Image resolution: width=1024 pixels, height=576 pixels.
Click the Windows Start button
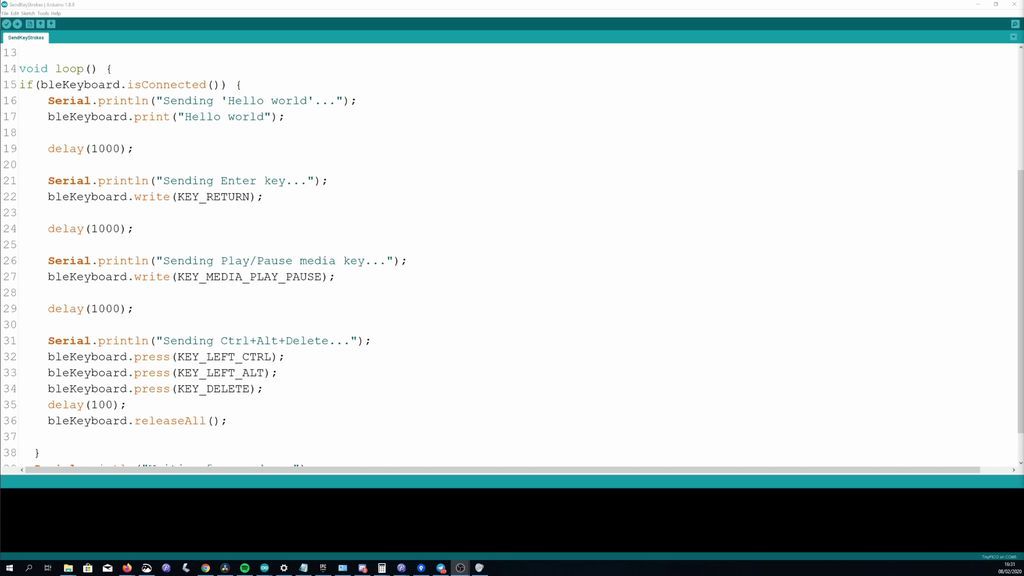click(8, 567)
